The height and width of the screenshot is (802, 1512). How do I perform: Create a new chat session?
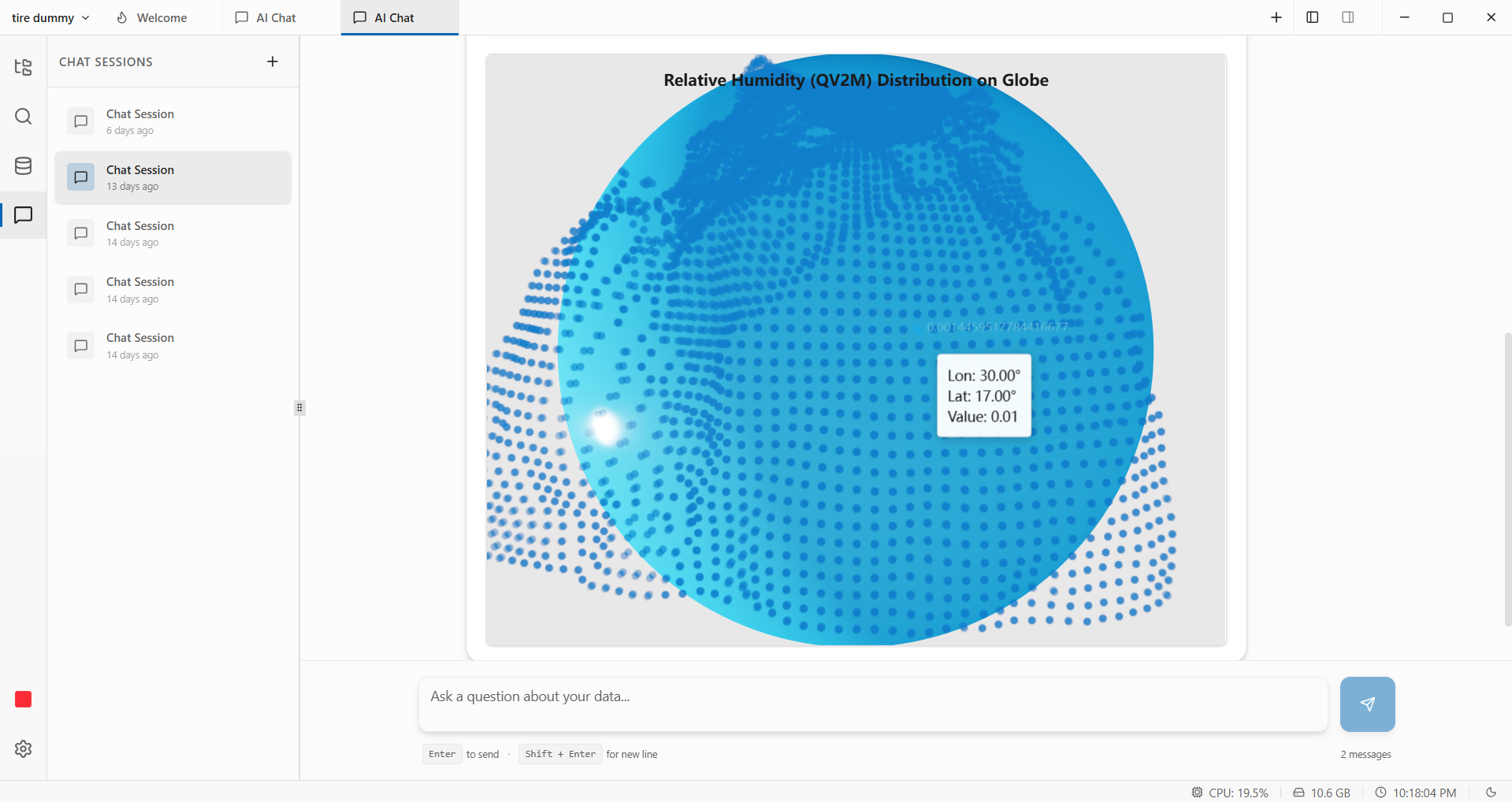tap(273, 61)
